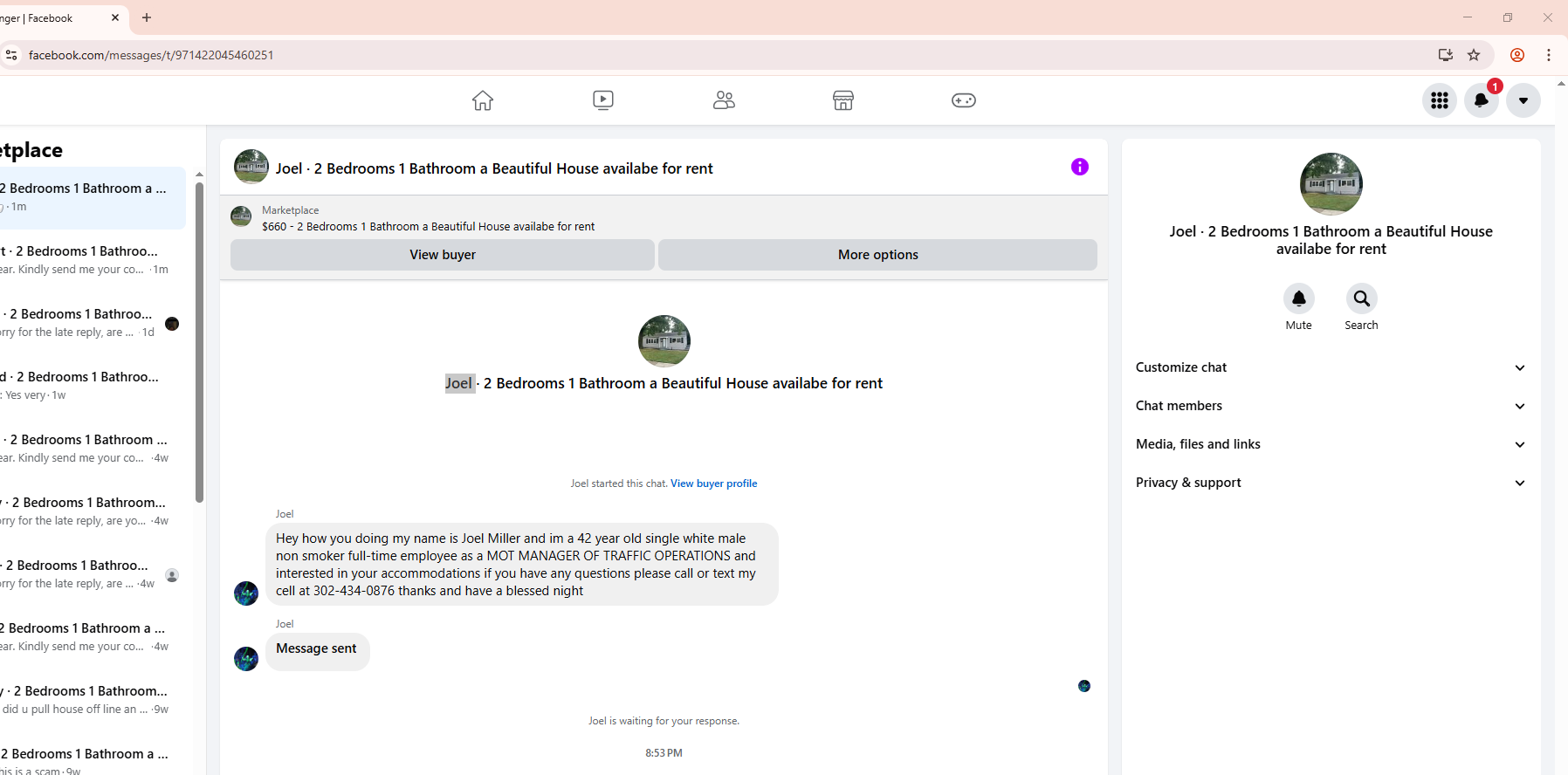View site information icon in address bar

pos(11,55)
